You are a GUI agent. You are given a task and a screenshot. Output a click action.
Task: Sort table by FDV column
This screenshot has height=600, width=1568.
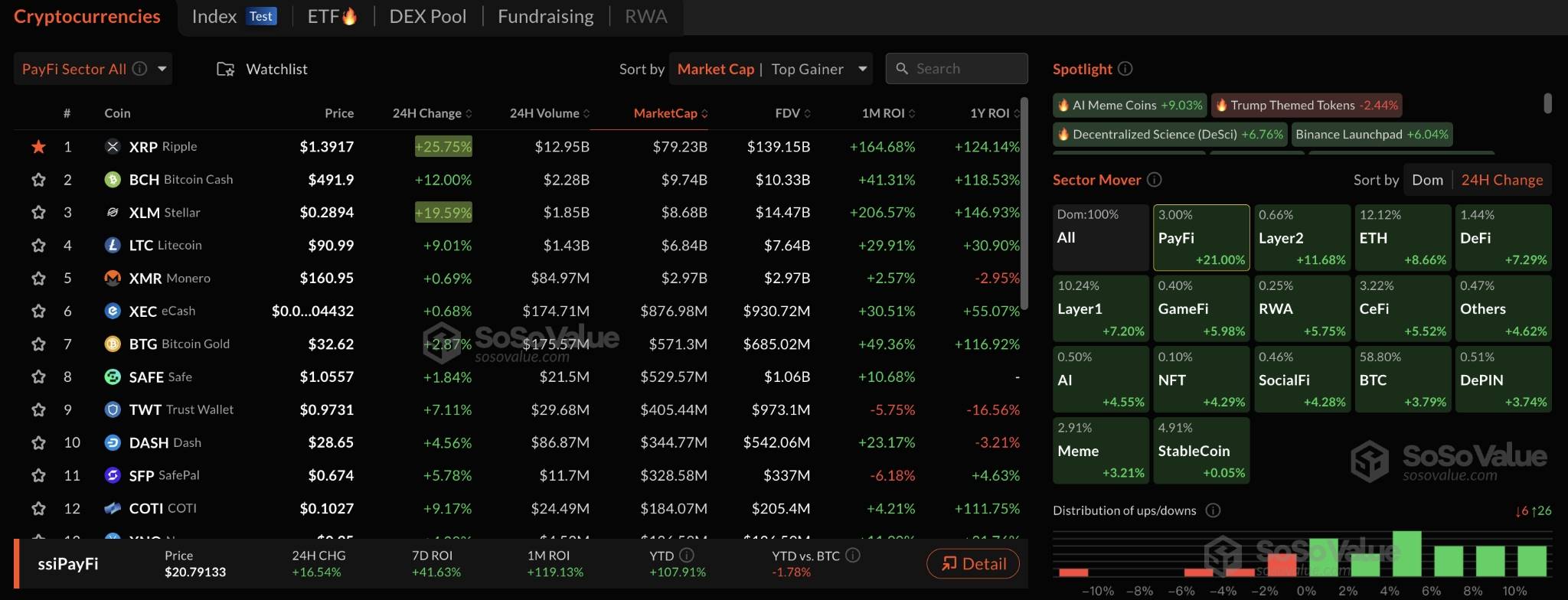click(792, 113)
